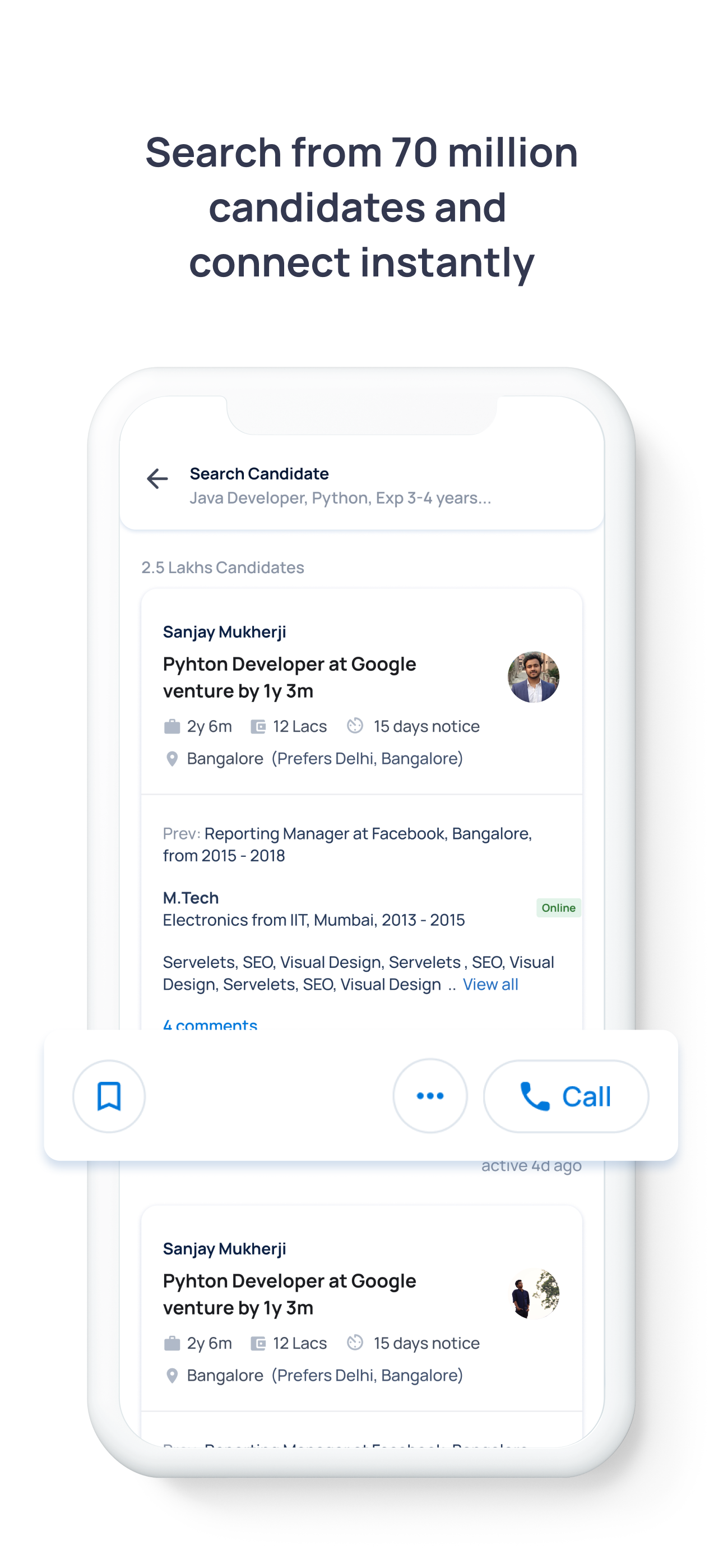The width and height of the screenshot is (723, 1568).
Task: Tap the location pin icon in first card
Action: (x=172, y=758)
